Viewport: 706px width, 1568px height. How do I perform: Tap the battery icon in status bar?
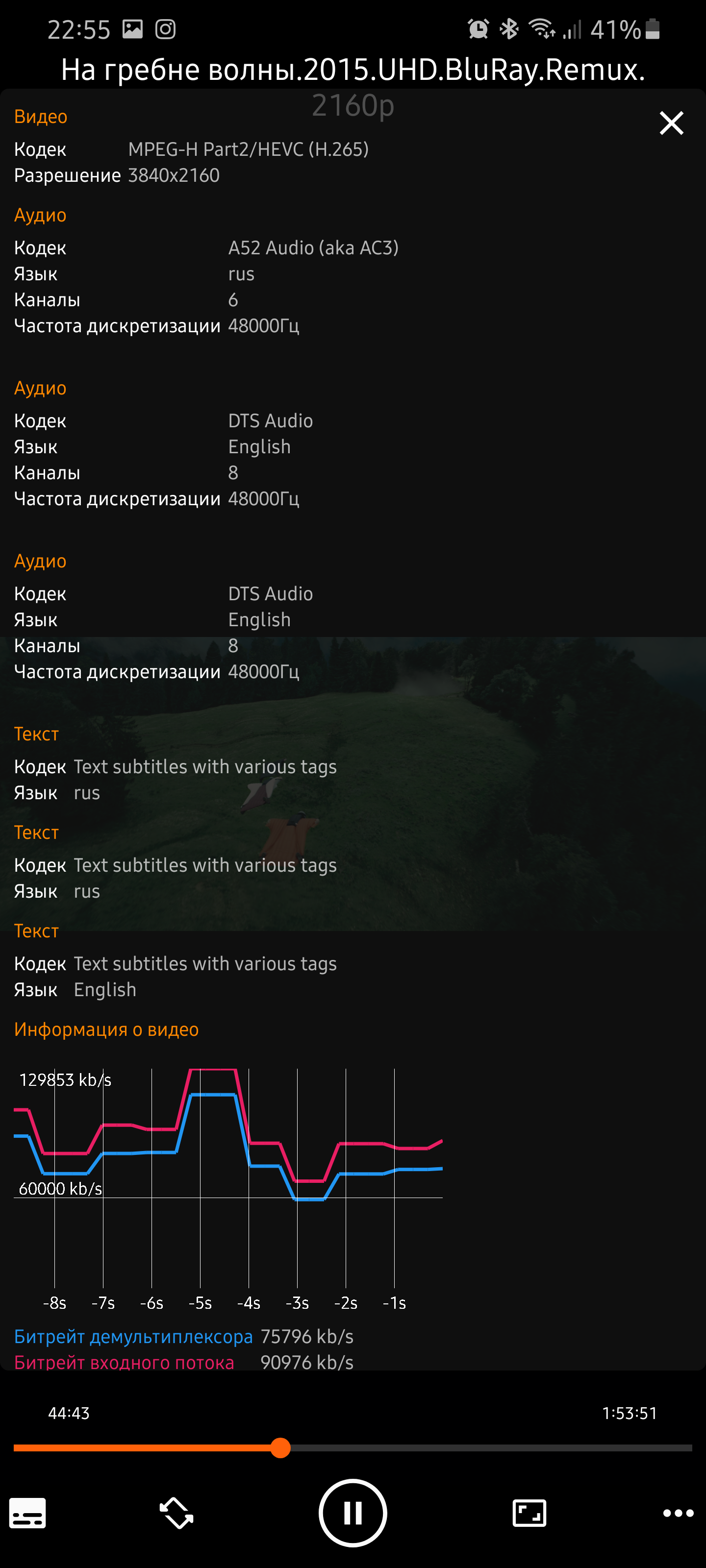(x=653, y=28)
